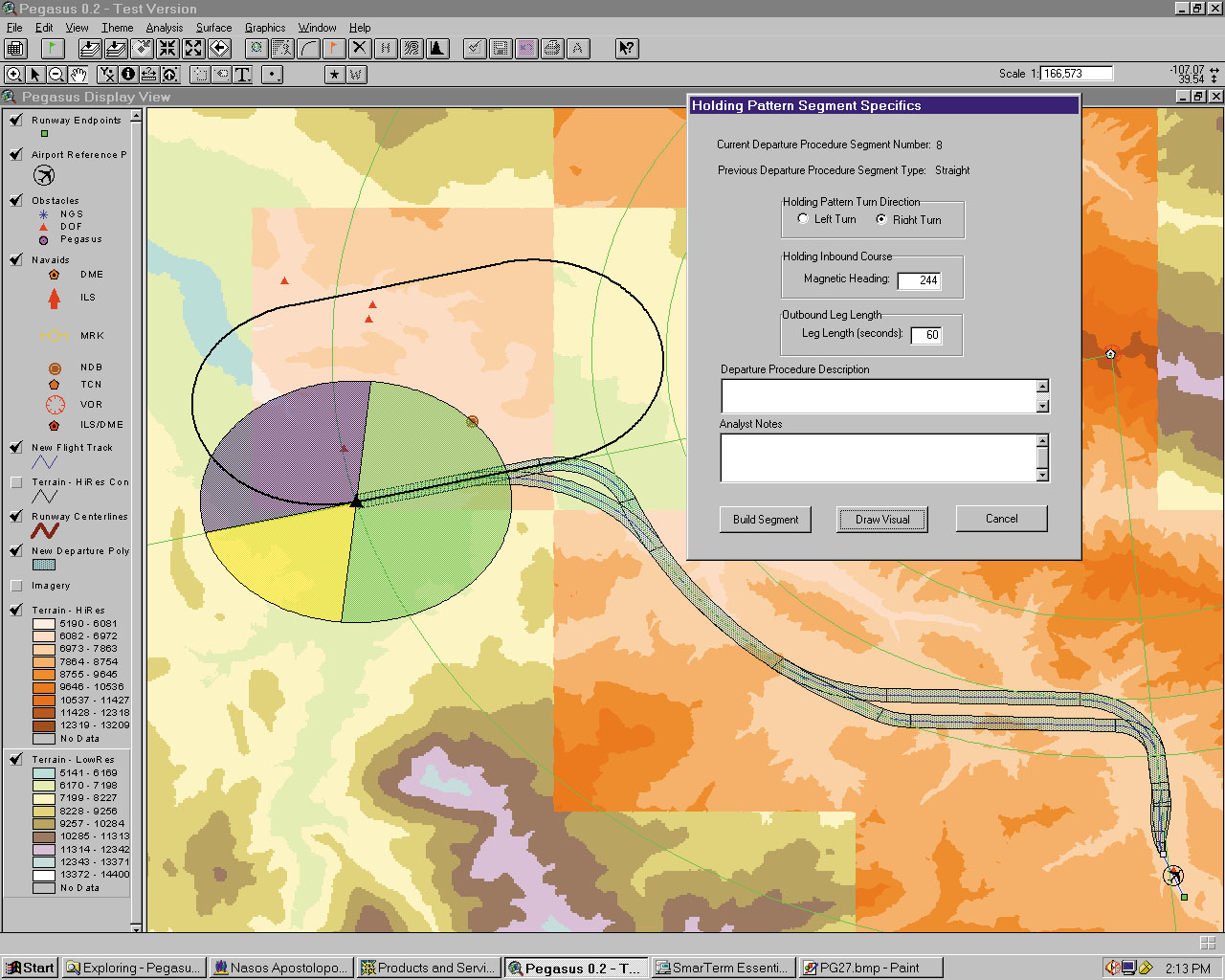
Task: Select the arrow pointer tool
Action: click(x=35, y=75)
